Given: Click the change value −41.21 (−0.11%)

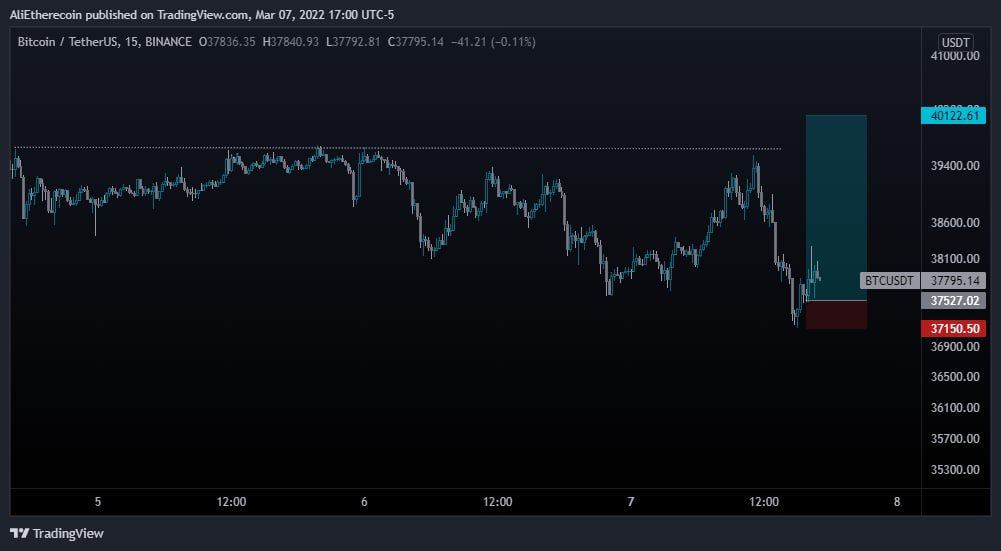Looking at the screenshot, I should coord(493,42).
